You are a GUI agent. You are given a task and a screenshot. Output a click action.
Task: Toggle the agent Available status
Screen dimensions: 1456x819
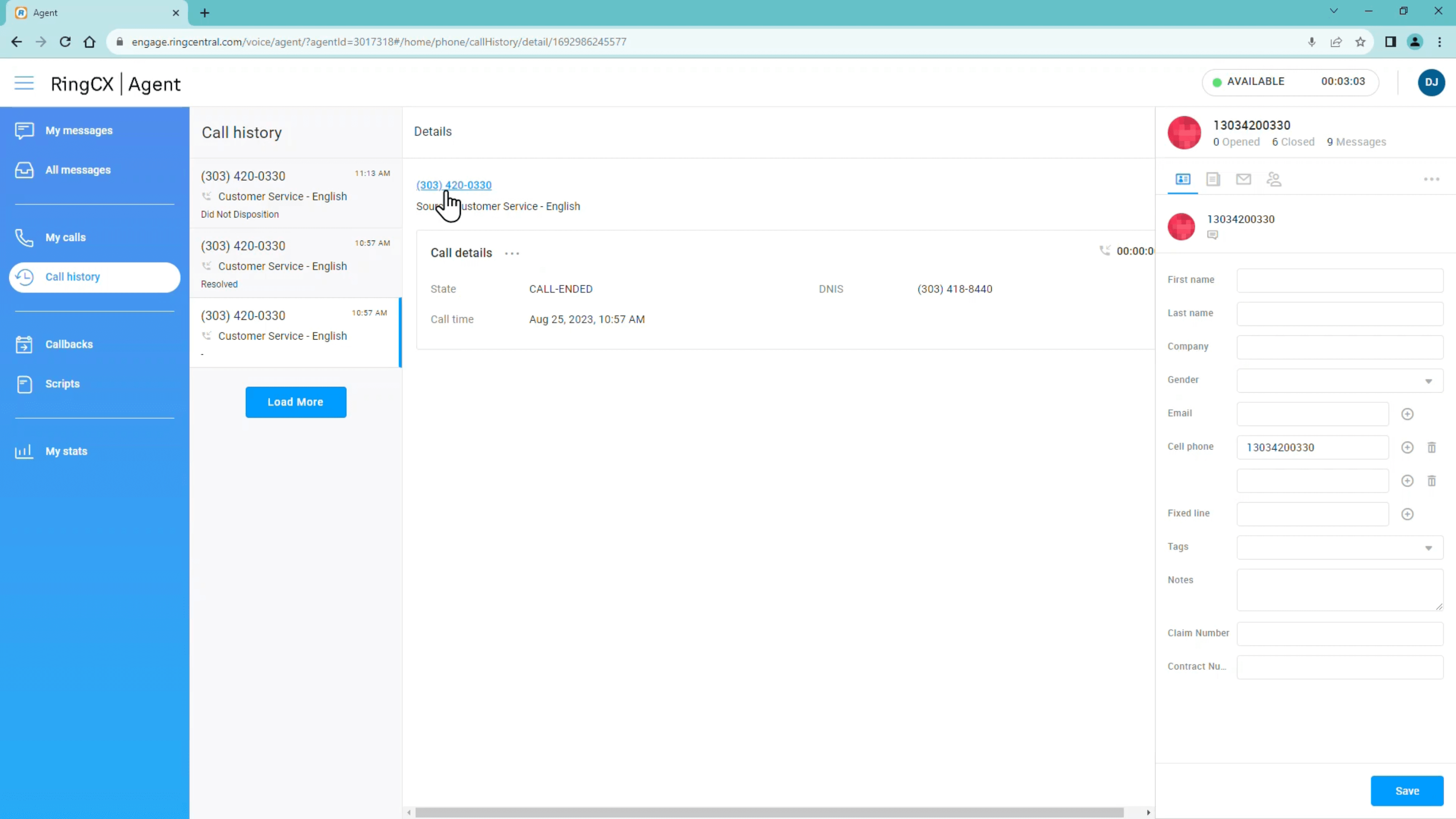click(1292, 81)
